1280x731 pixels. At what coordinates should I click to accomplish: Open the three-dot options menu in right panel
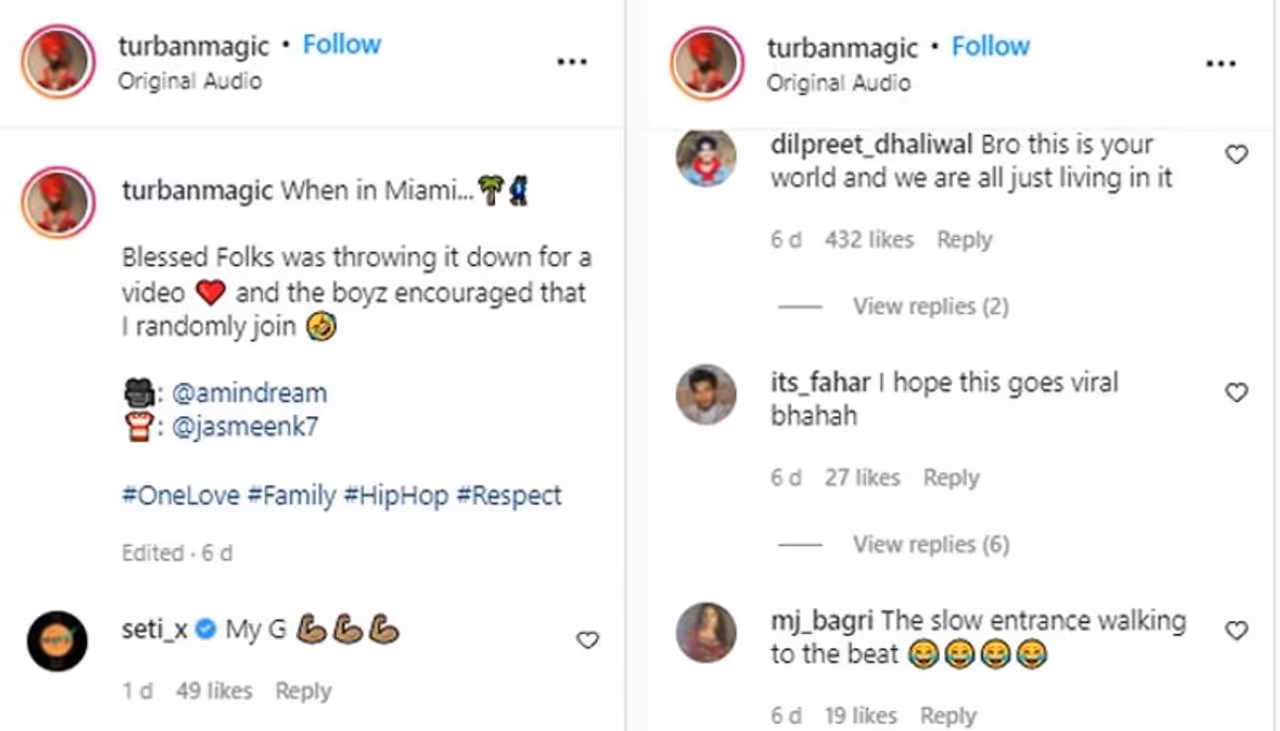tap(1221, 64)
